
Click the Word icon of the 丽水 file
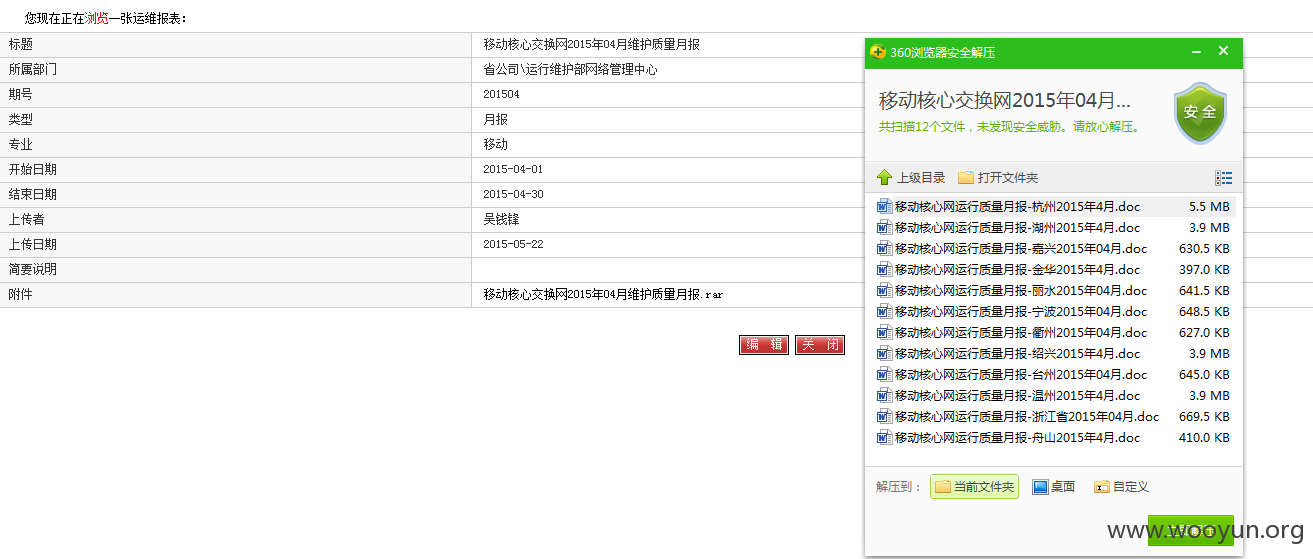tap(884, 291)
